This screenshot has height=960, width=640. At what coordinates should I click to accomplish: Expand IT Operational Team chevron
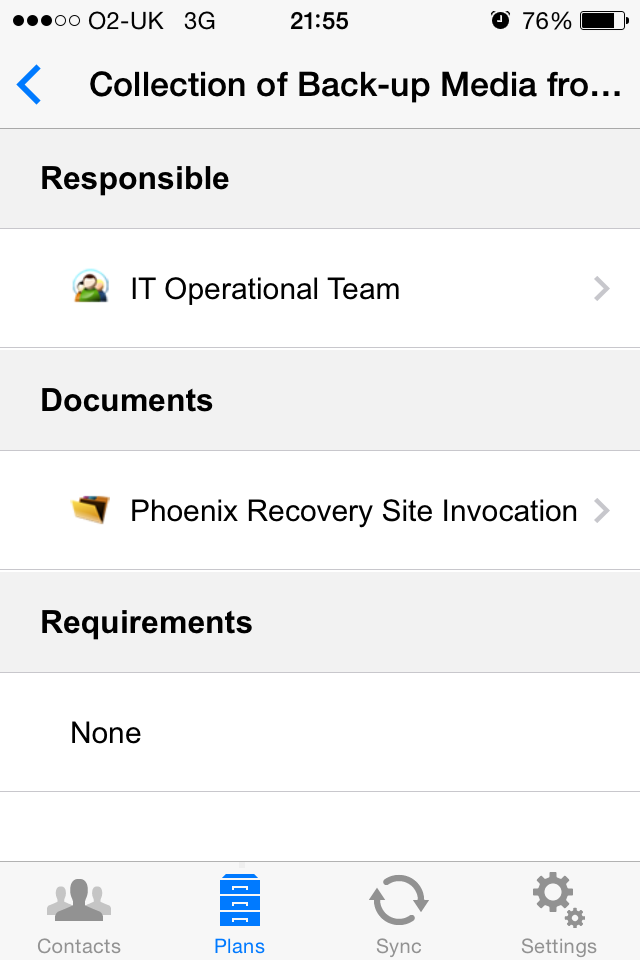[602, 288]
